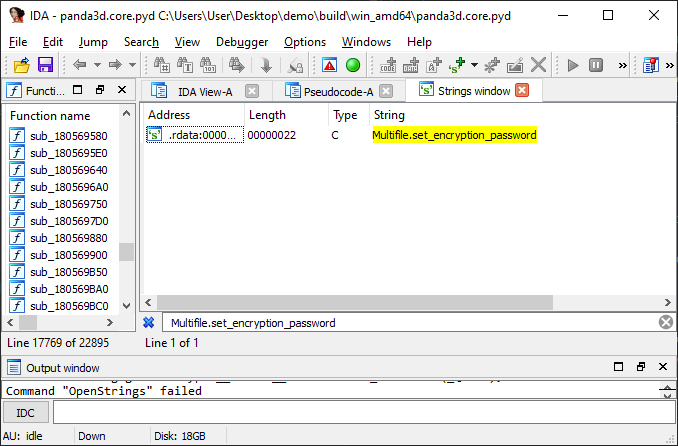Image resolution: width=678 pixels, height=446 pixels.
Task: Open back-navigation history dropdown arrow
Action: (98, 65)
